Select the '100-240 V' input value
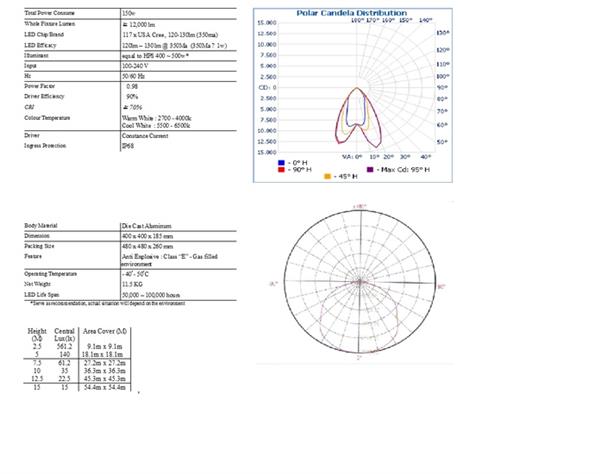 (x=135, y=66)
